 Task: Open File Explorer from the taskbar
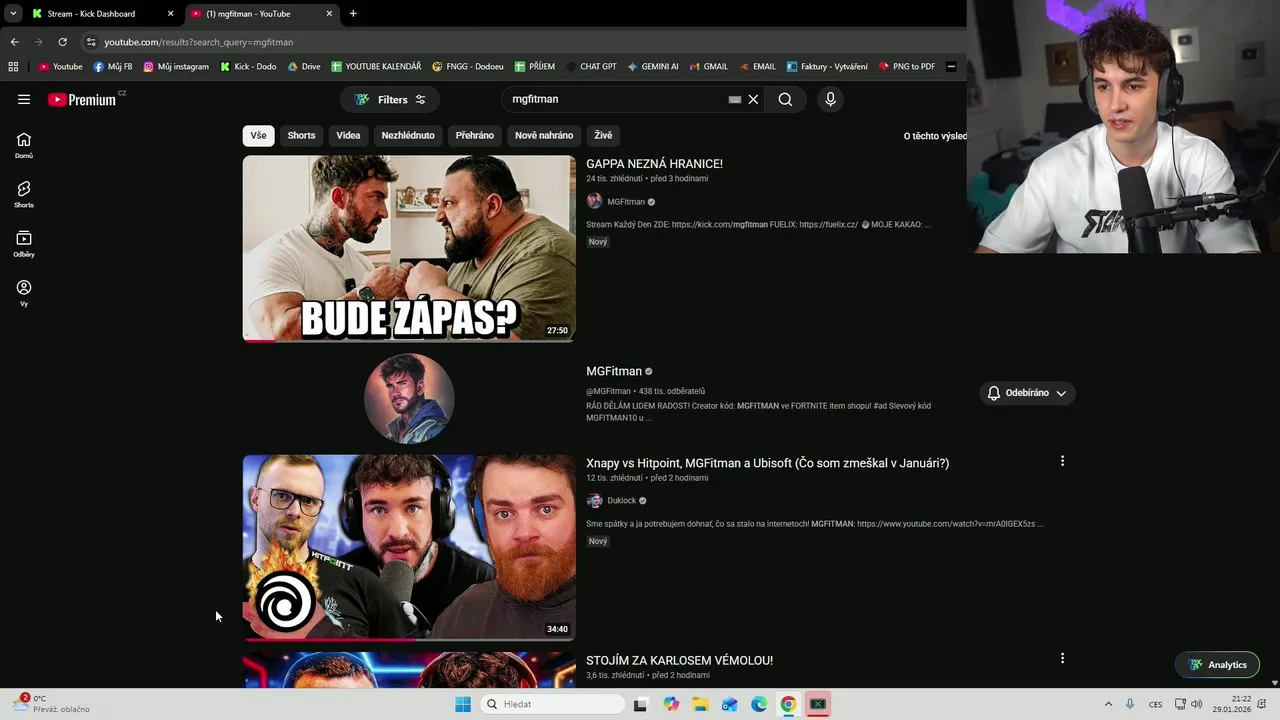(x=700, y=704)
